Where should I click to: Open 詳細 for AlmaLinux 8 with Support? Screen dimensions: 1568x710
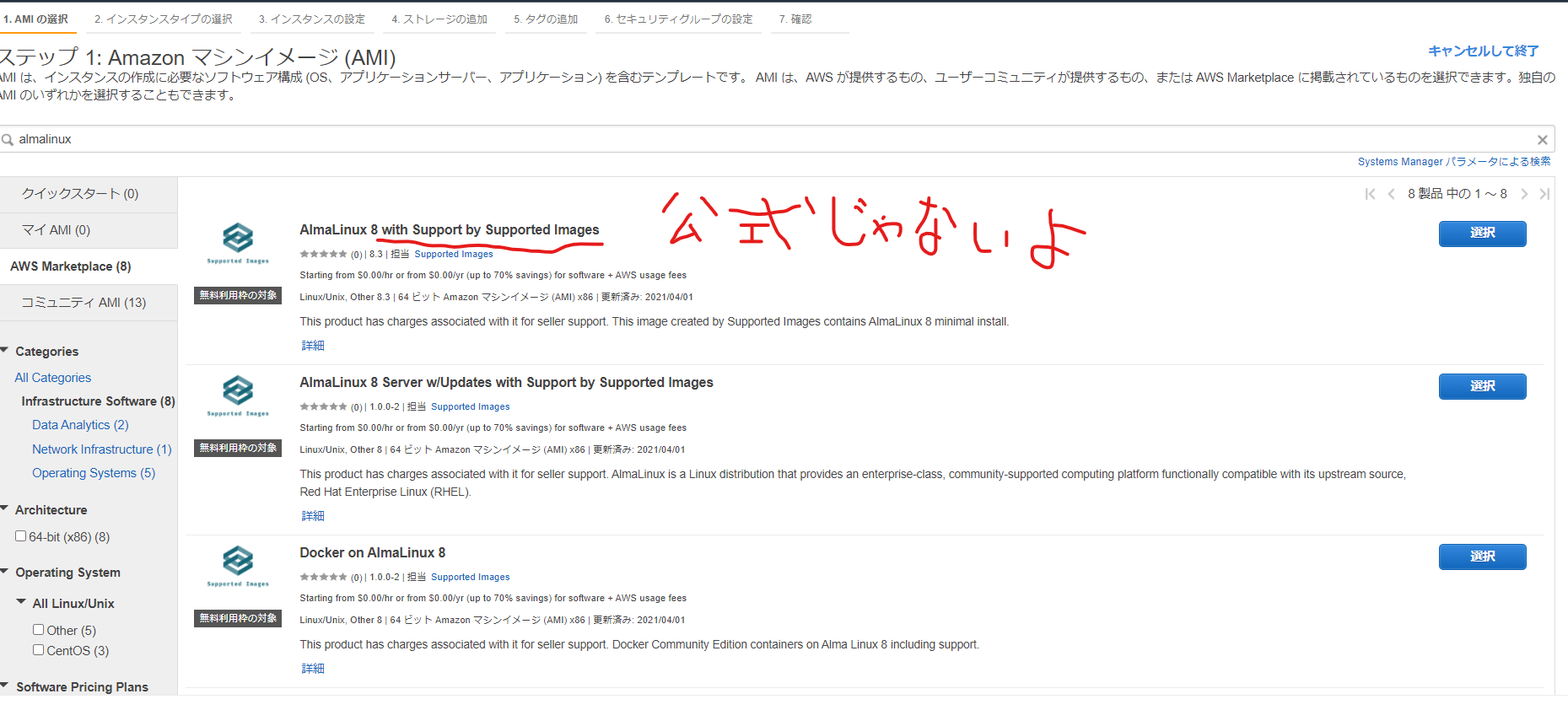coord(313,346)
